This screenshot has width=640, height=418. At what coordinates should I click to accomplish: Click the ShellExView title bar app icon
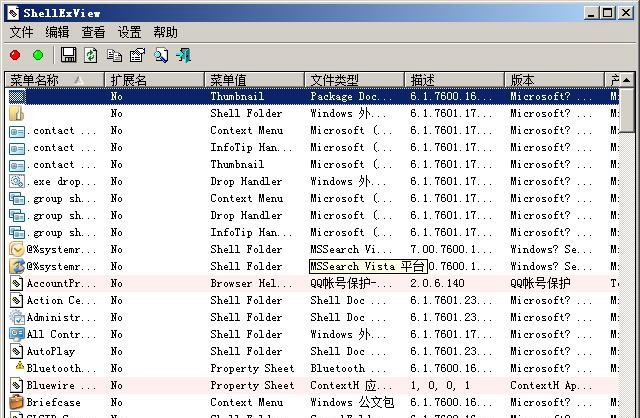click(x=13, y=13)
